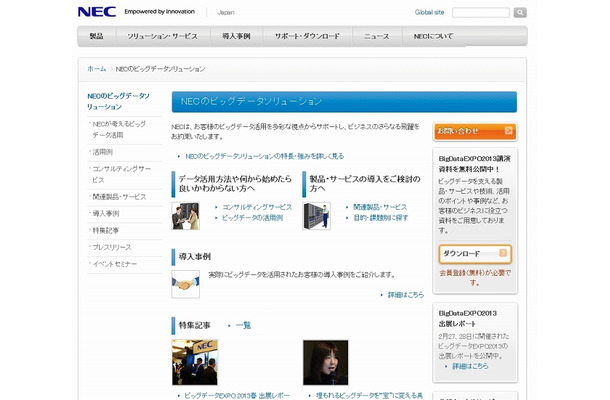Click 導入事例 section heading

(x=195, y=257)
